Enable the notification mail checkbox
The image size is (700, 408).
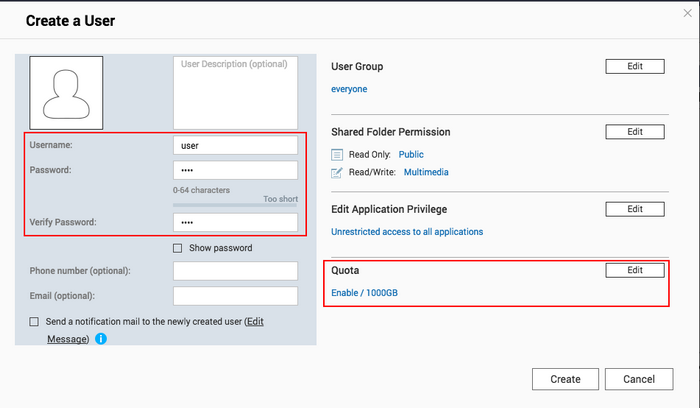click(x=34, y=322)
